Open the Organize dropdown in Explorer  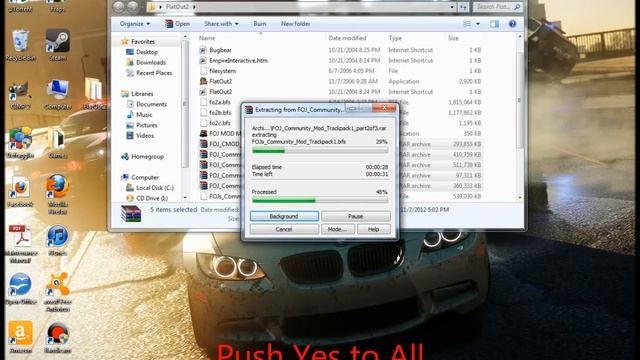(x=135, y=24)
